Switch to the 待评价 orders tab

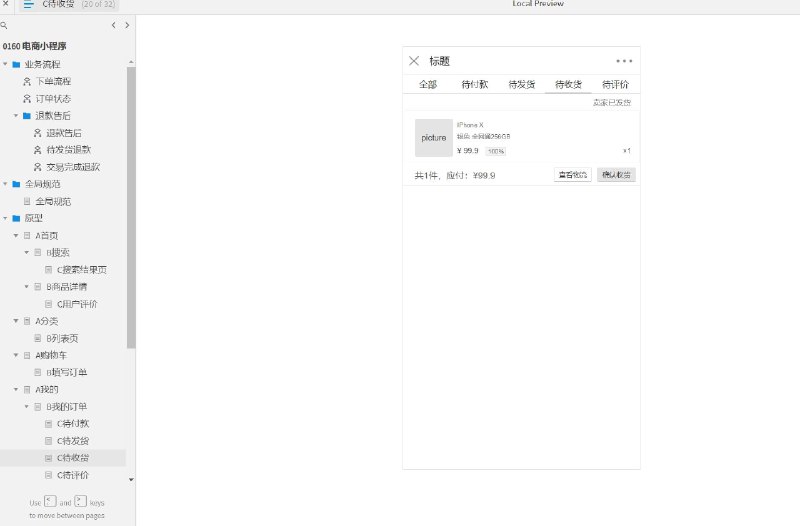pyautogui.click(x=615, y=85)
